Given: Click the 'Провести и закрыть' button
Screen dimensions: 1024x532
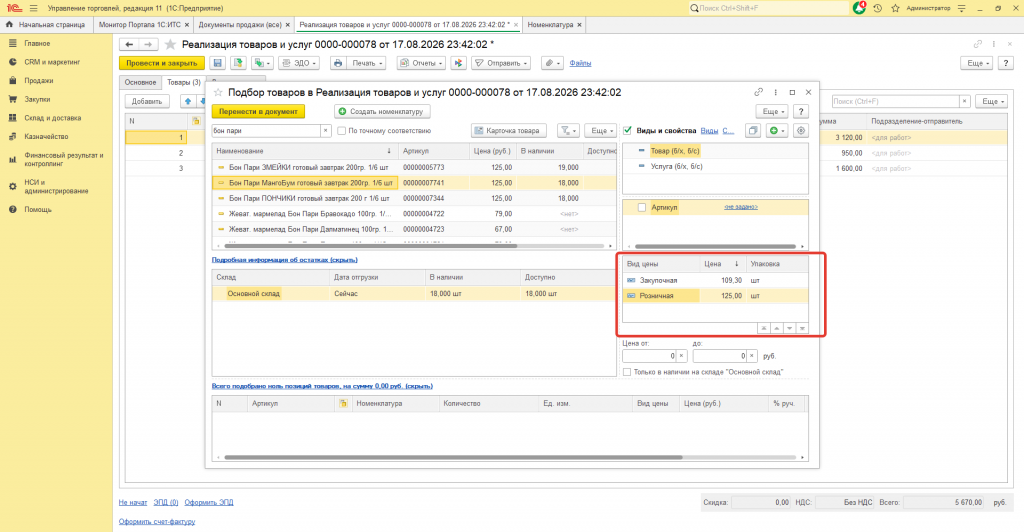Looking at the screenshot, I should pos(161,63).
